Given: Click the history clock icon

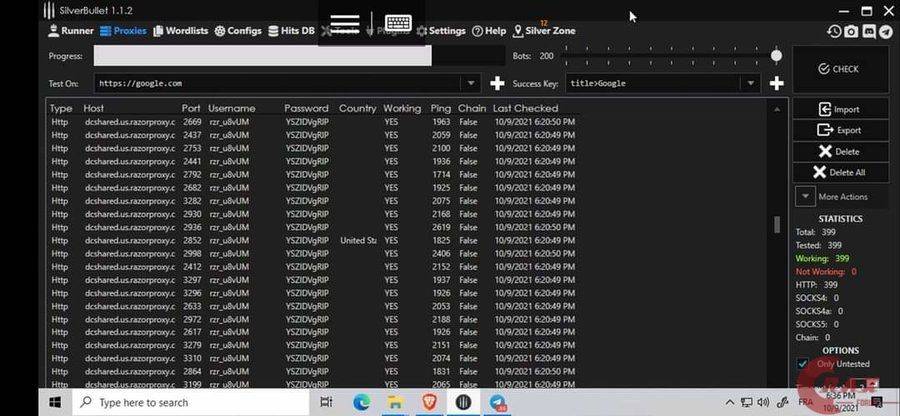Looking at the screenshot, I should [x=834, y=32].
